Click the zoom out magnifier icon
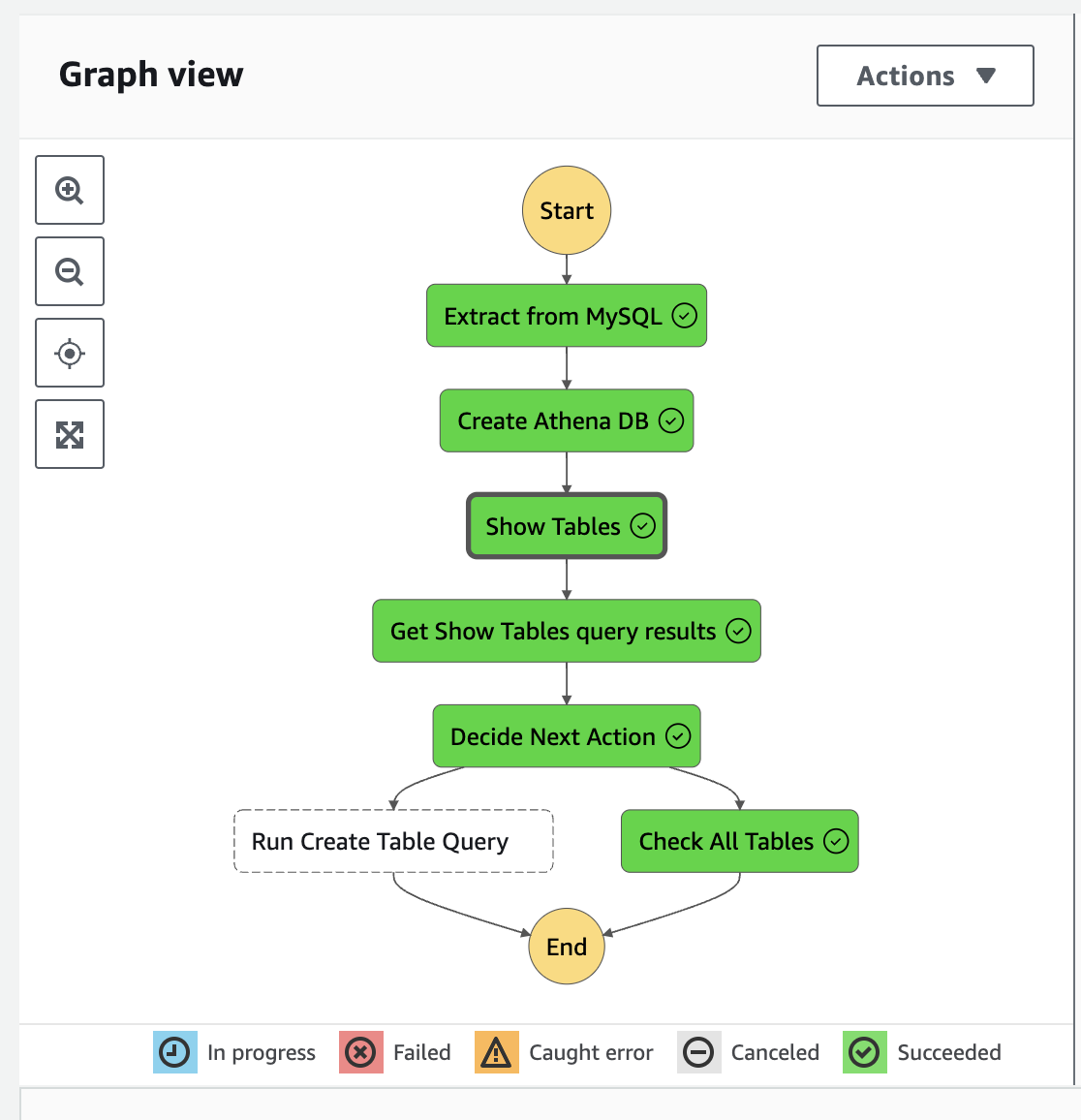This screenshot has width=1081, height=1120. point(69,271)
